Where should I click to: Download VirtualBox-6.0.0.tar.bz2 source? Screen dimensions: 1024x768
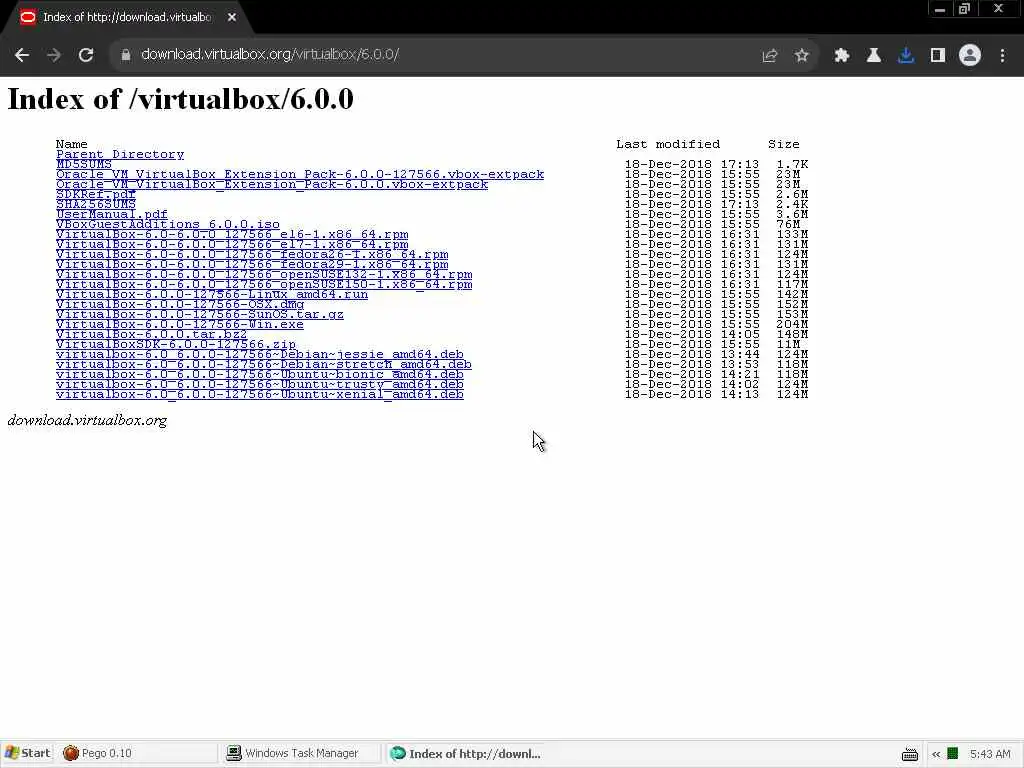[152, 334]
